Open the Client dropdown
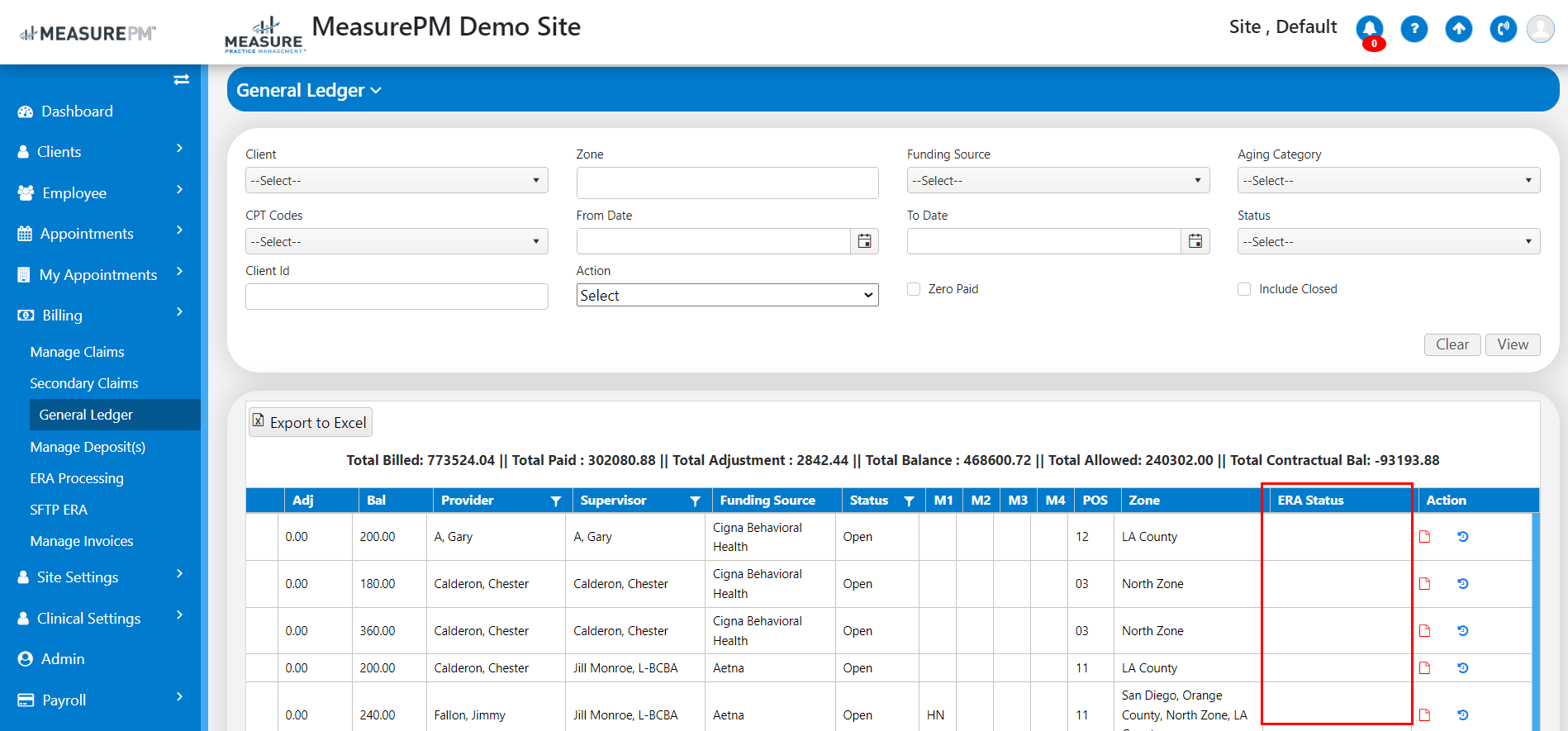1568x731 pixels. point(397,180)
